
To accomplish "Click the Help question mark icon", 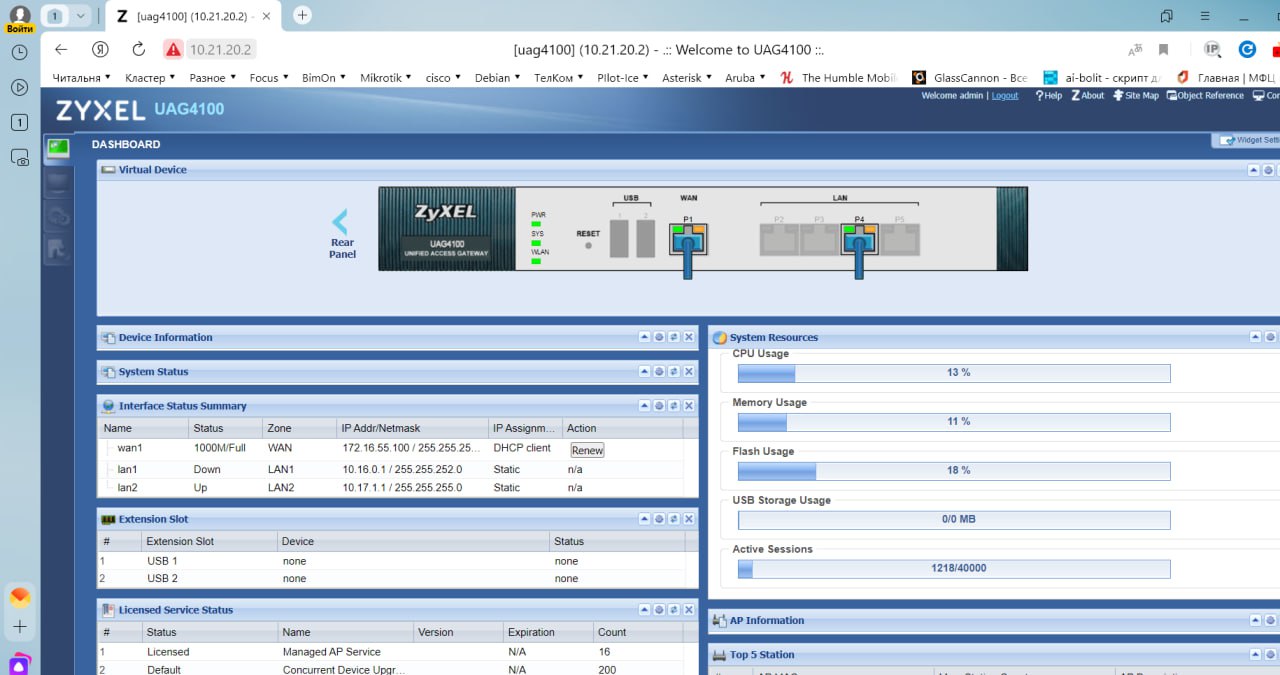I will [x=1041, y=96].
